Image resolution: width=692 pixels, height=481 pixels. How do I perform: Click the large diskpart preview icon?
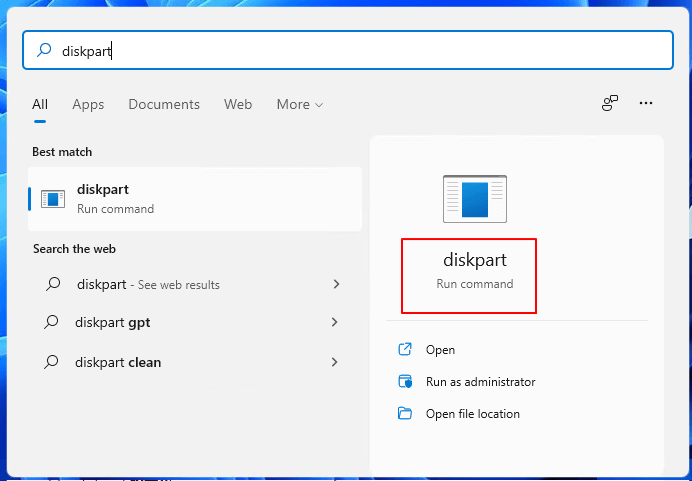[475, 198]
